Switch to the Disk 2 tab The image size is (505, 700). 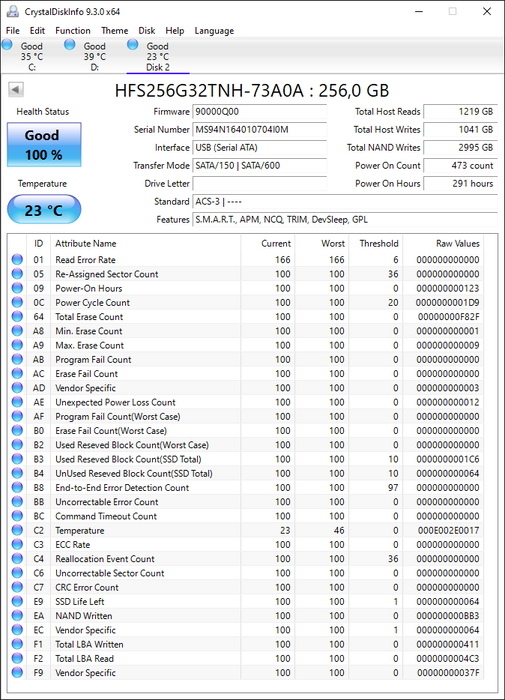point(158,57)
